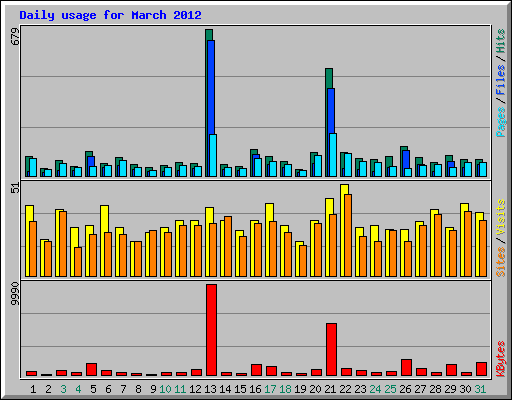The height and width of the screenshot is (400, 512).
Task: Click the blue files bar for day 26
Action: click(x=406, y=159)
